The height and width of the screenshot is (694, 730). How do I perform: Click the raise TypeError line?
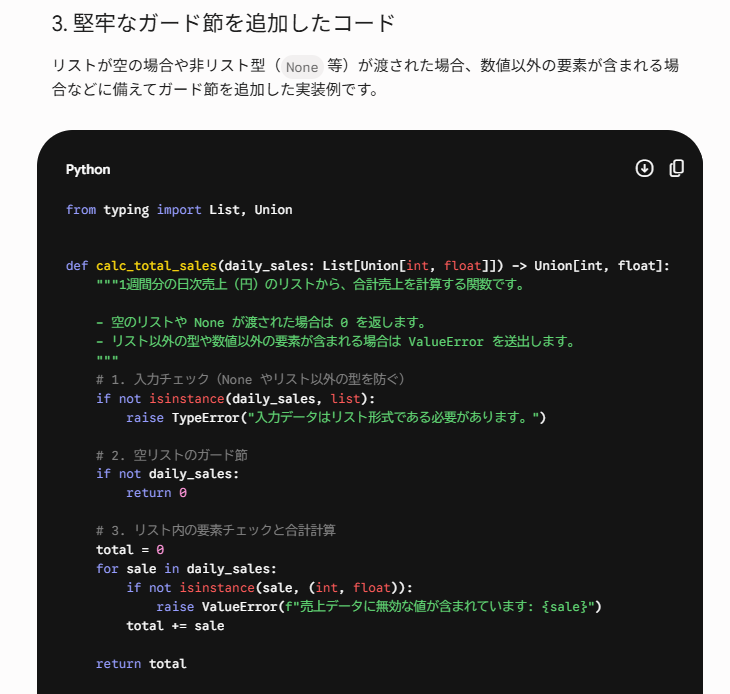click(x=336, y=418)
